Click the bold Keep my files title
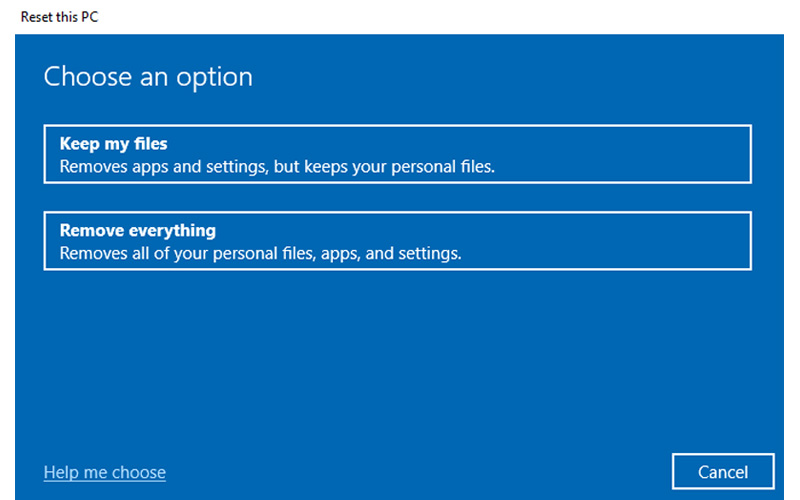Screen dimensions: 800x500 [113, 144]
